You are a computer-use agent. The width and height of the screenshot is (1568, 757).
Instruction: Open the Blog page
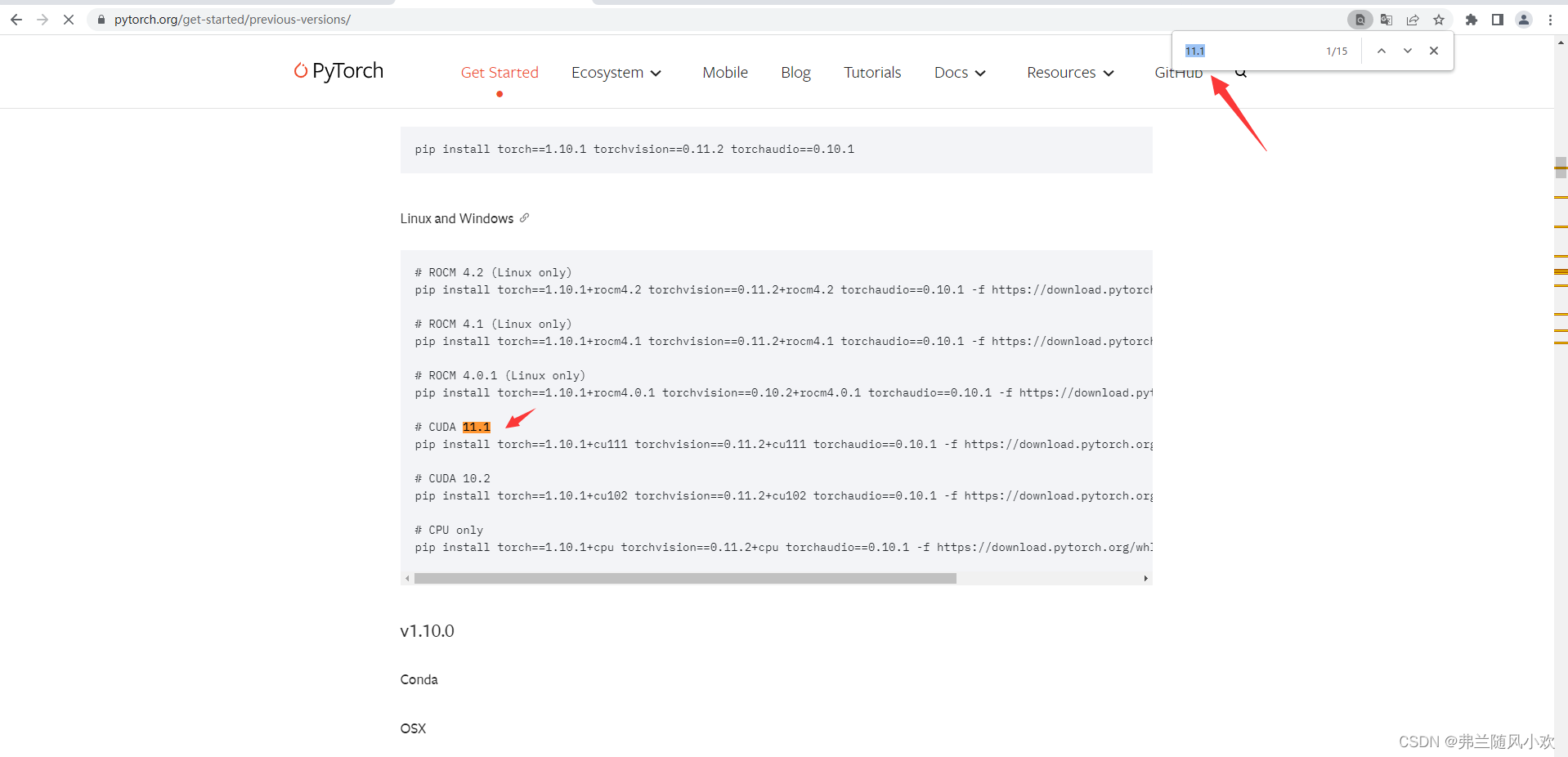pyautogui.click(x=795, y=73)
